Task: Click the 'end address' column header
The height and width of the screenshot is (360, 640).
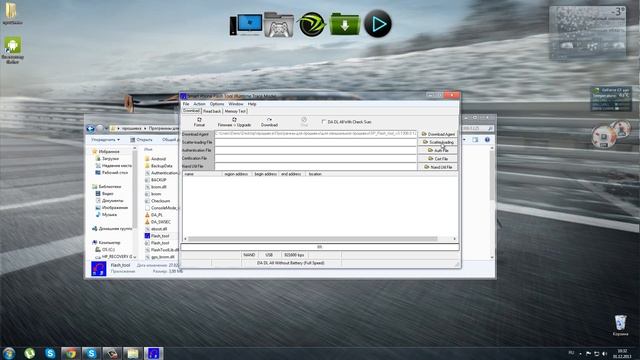Action: (x=292, y=174)
